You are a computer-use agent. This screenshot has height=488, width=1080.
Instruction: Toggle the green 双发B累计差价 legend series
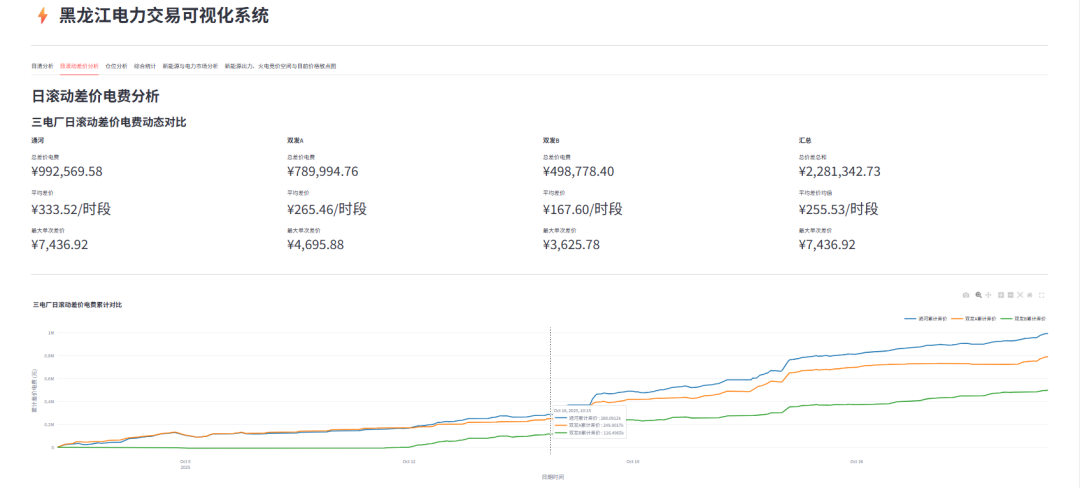[x=1029, y=318]
